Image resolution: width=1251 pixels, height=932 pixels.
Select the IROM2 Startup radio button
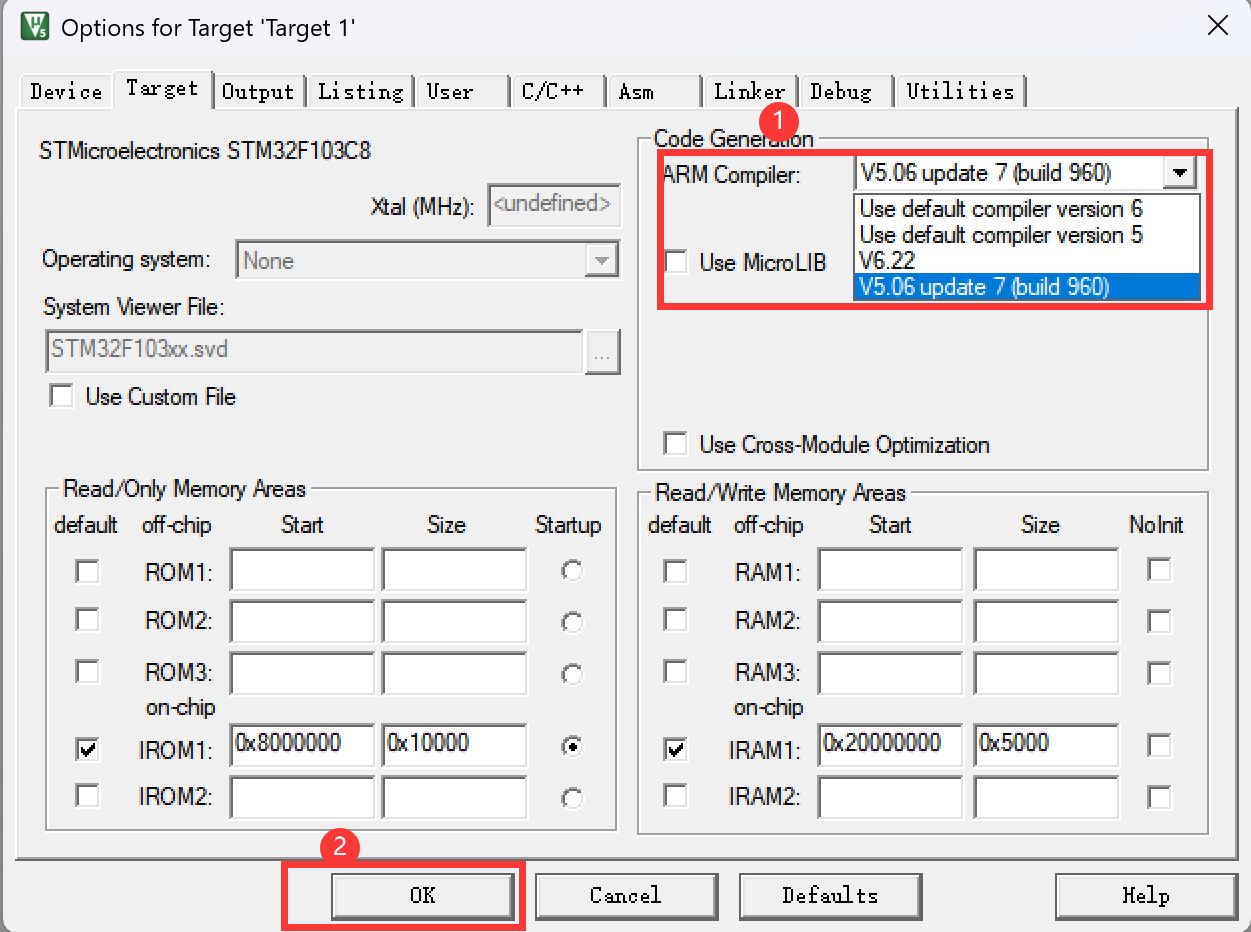pyautogui.click(x=571, y=796)
